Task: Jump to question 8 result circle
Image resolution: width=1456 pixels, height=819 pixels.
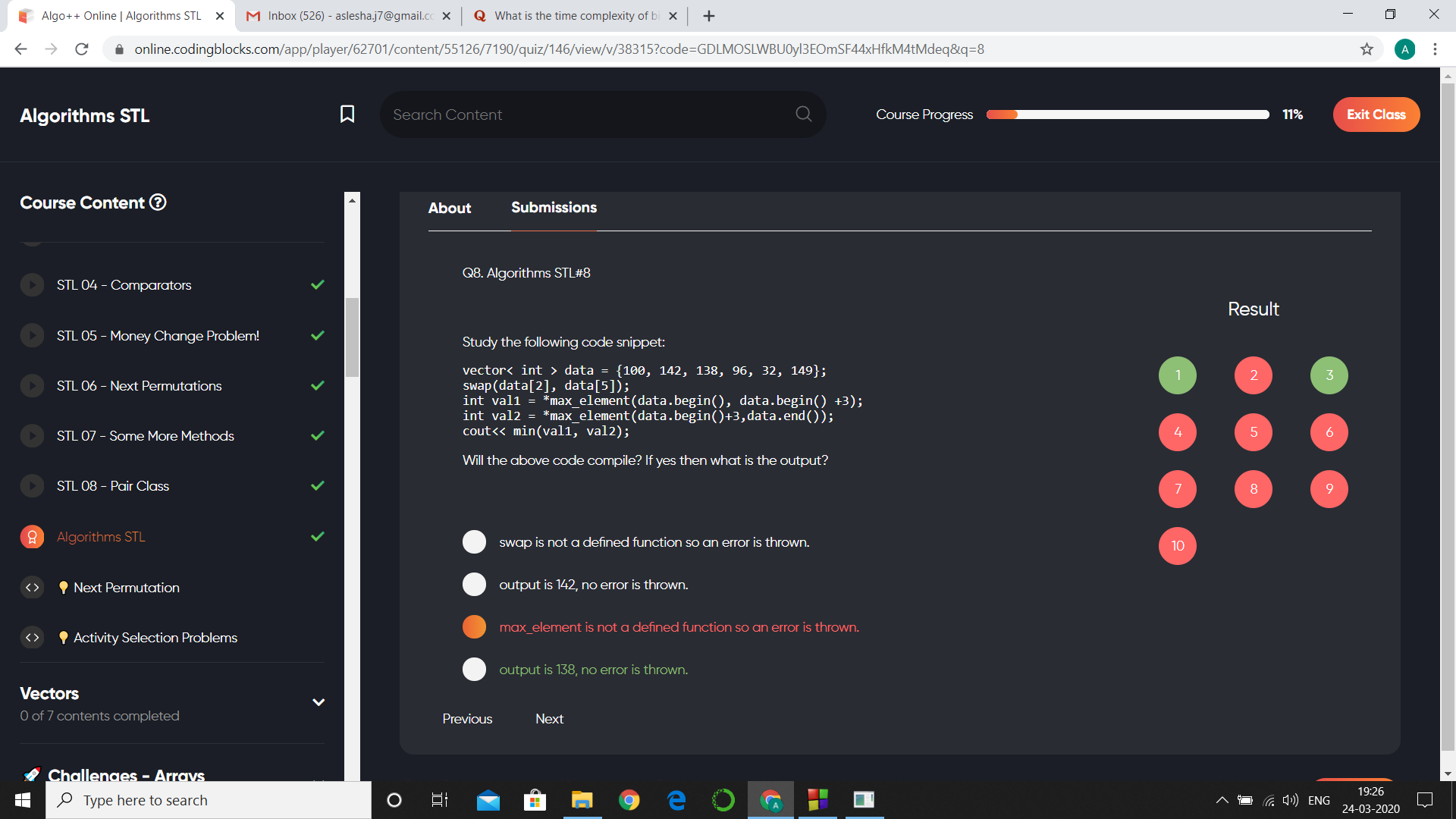Action: [1254, 489]
